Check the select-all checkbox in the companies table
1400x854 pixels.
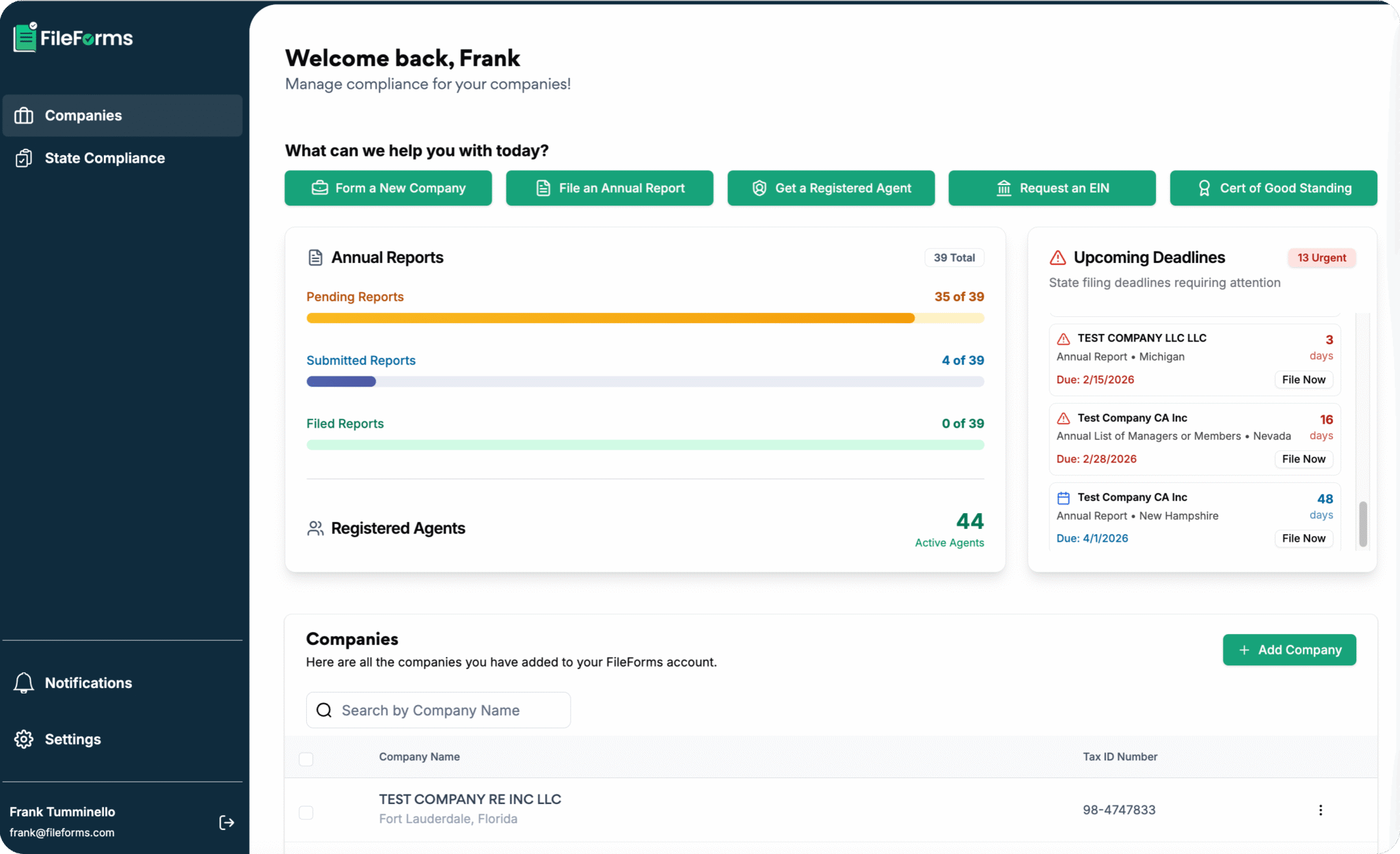pyautogui.click(x=306, y=758)
